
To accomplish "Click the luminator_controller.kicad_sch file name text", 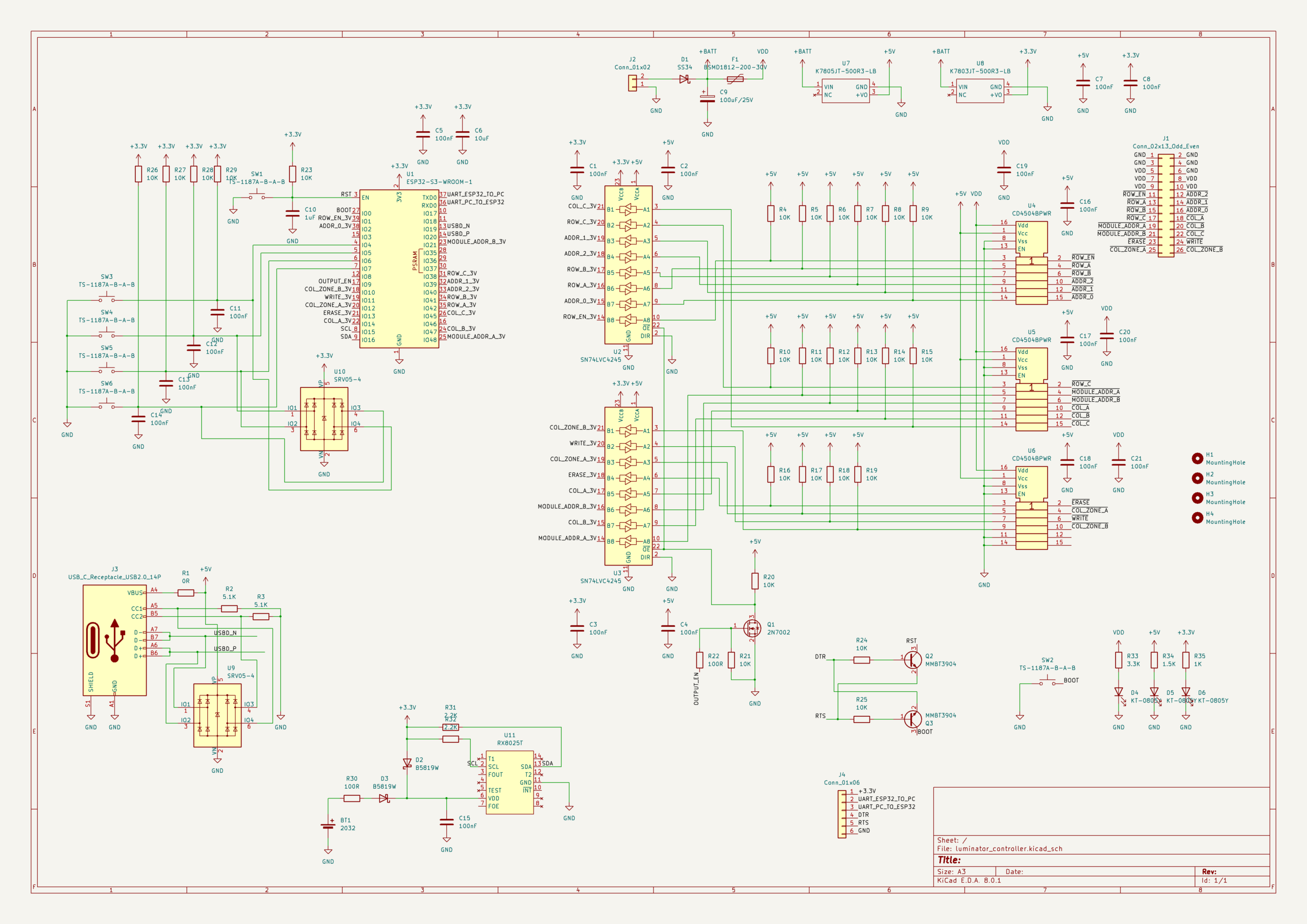I will click(x=1008, y=848).
